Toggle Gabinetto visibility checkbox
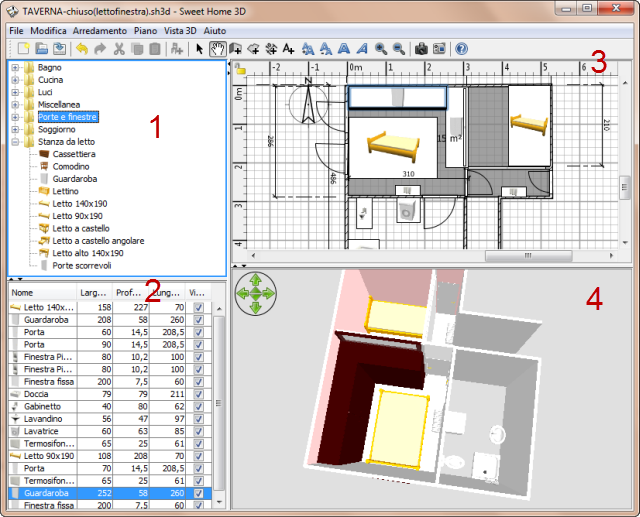 197,407
